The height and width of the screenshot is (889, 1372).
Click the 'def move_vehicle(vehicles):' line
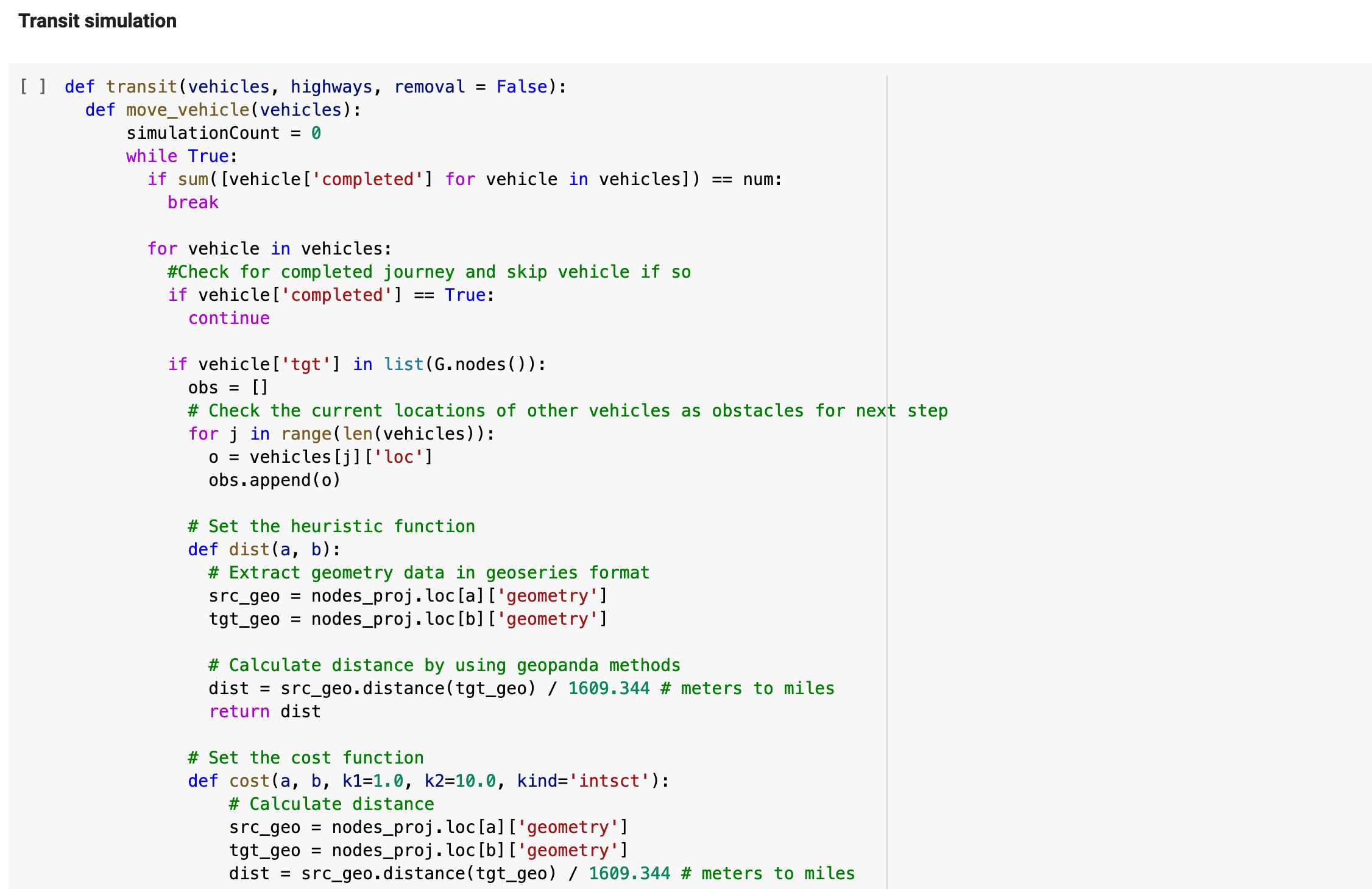pyautogui.click(x=223, y=110)
